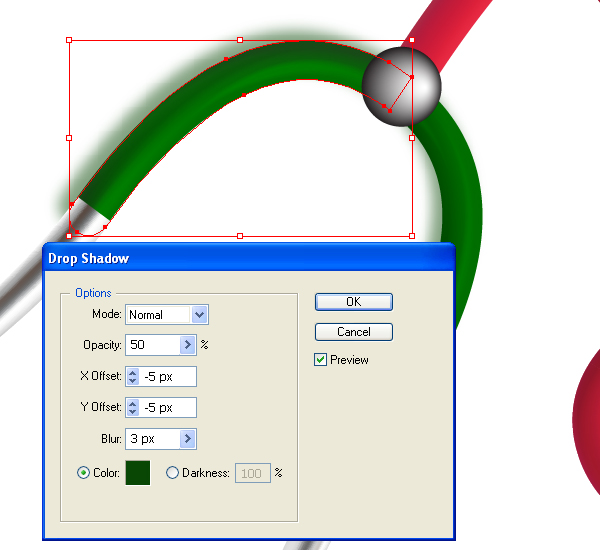Select the Color radio button

[x=83, y=473]
